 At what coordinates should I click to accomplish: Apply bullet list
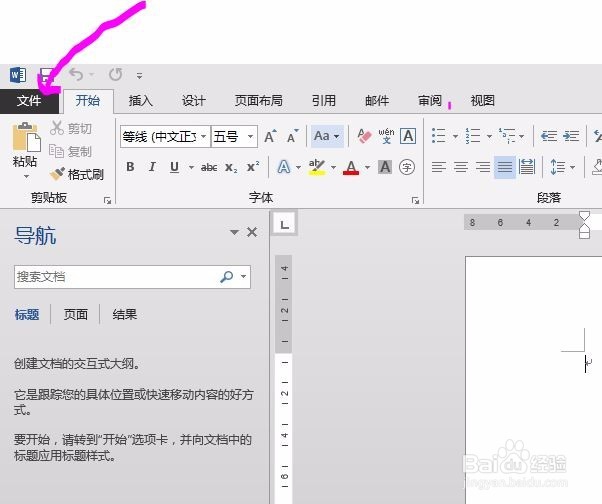tap(439, 136)
